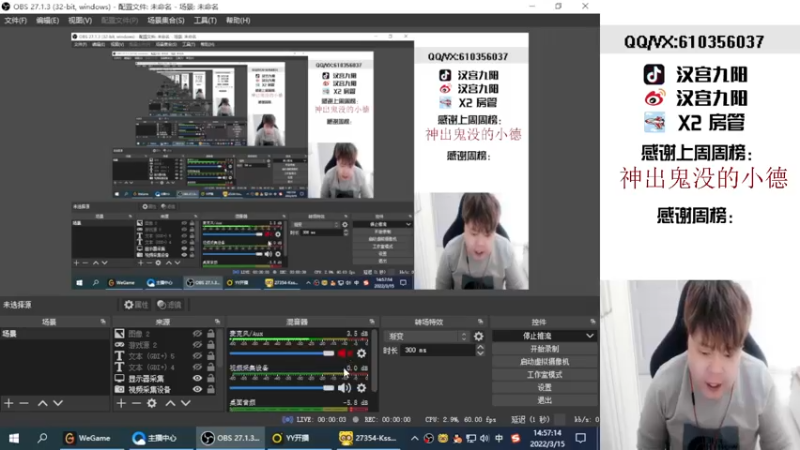Select 场景 in the scenes list
The image size is (800, 450).
(x=55, y=334)
